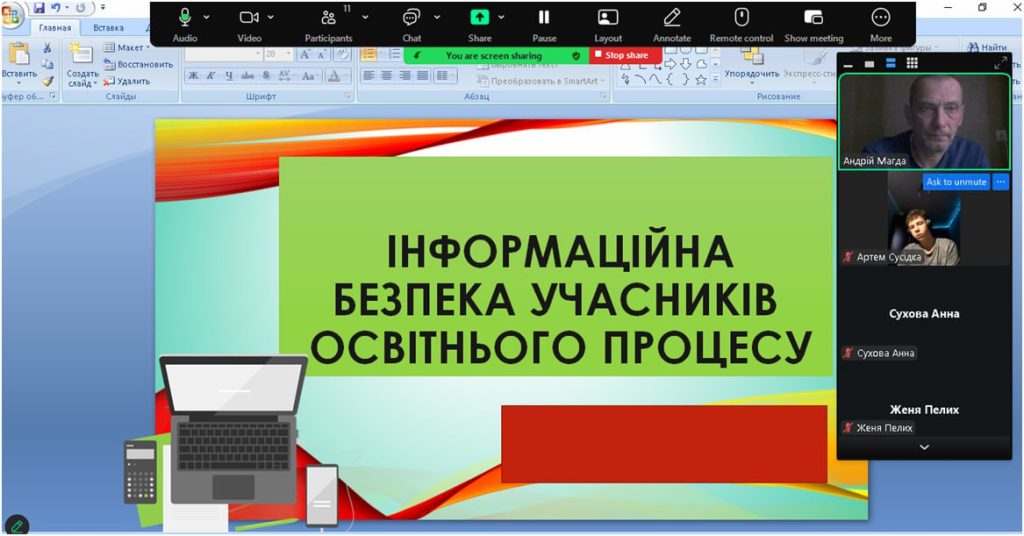Open the Layout options icon
The height and width of the screenshot is (536, 1024).
[x=608, y=18]
